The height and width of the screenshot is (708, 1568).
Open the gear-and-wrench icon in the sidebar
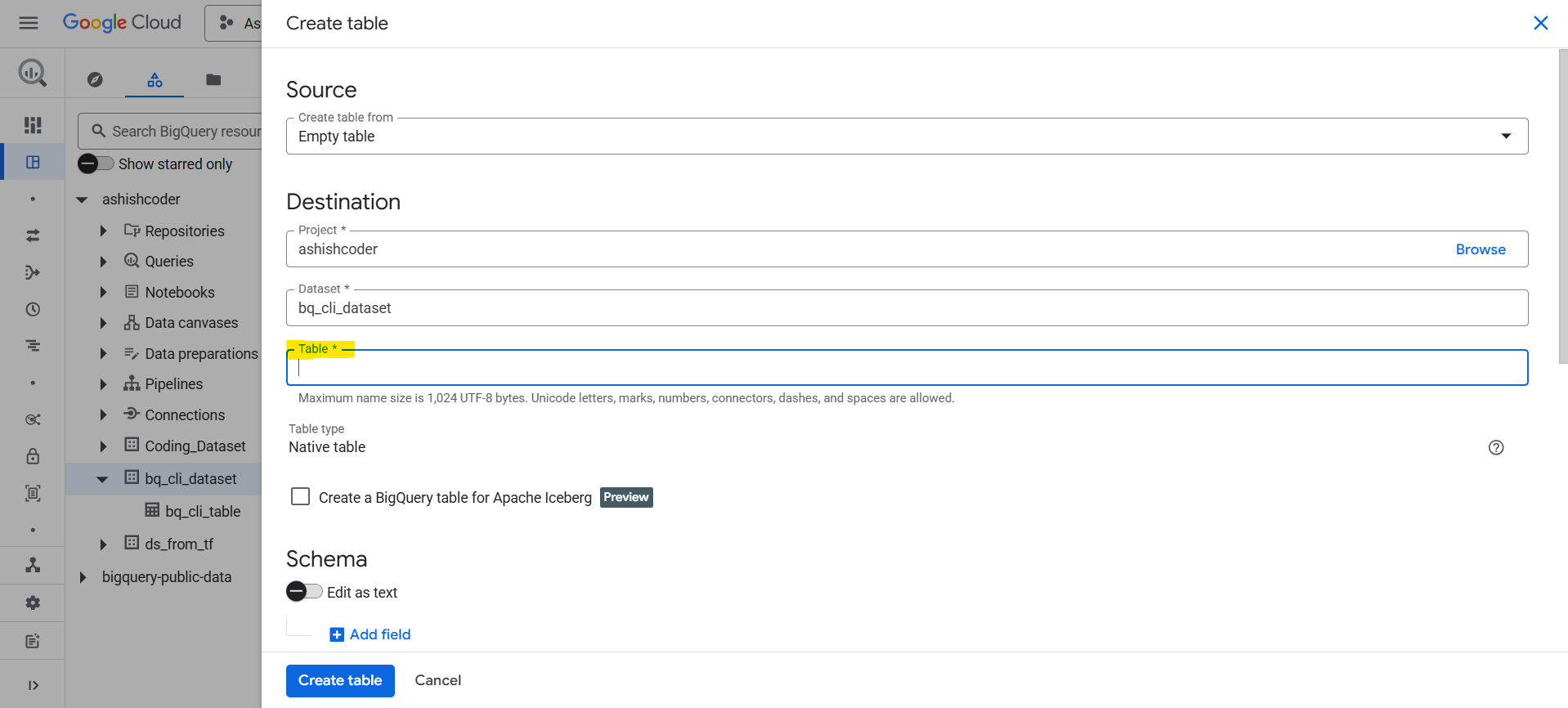pos(33,419)
